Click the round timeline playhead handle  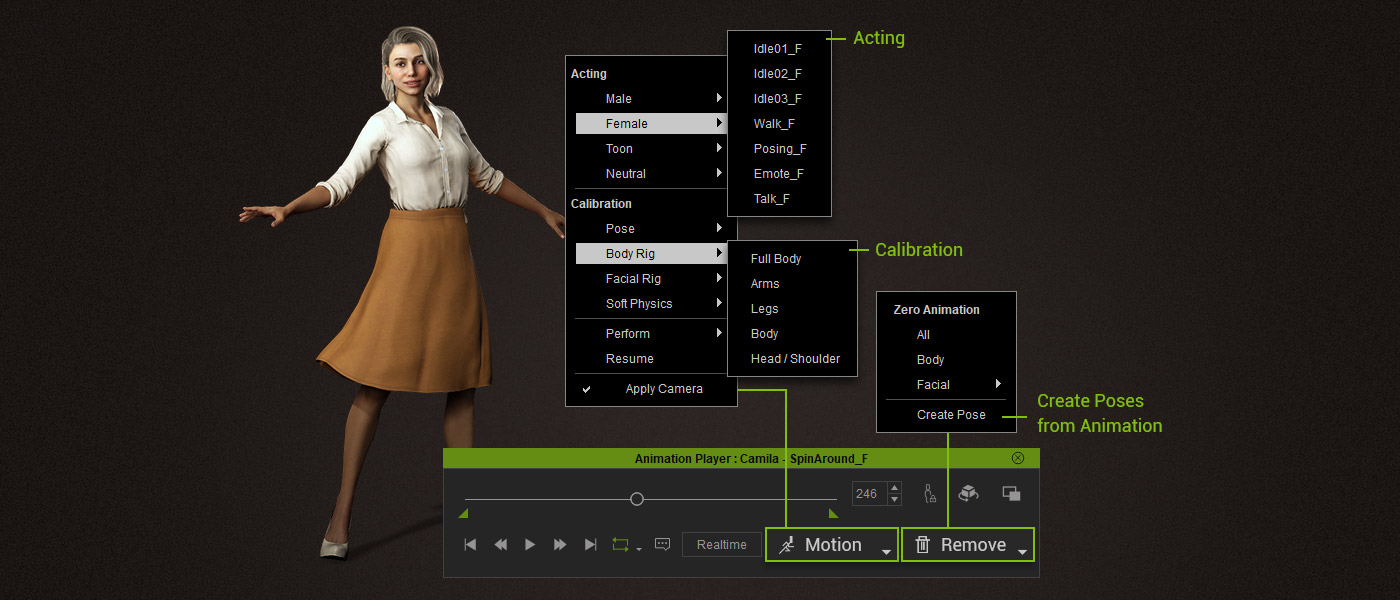[x=636, y=499]
